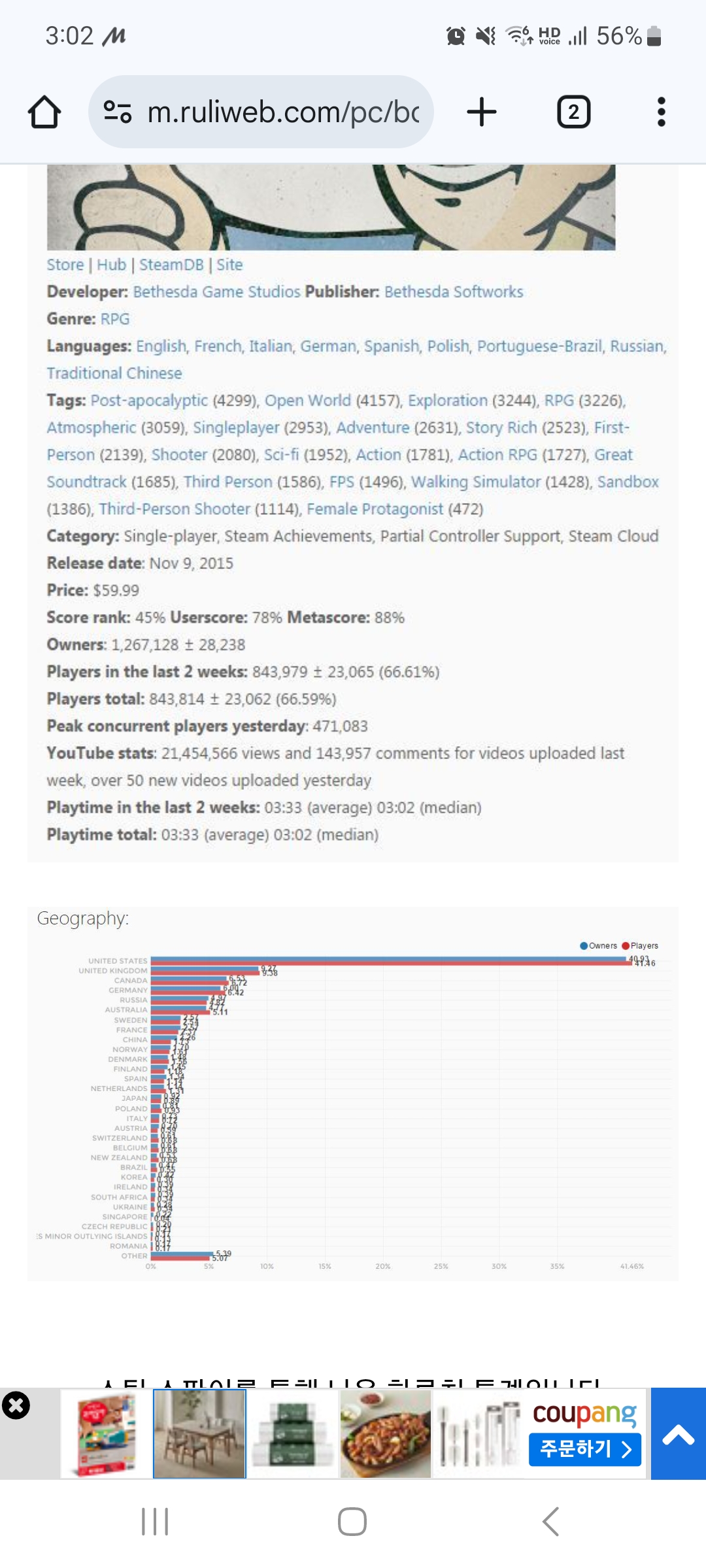Tap the address bar URL field

[x=282, y=112]
